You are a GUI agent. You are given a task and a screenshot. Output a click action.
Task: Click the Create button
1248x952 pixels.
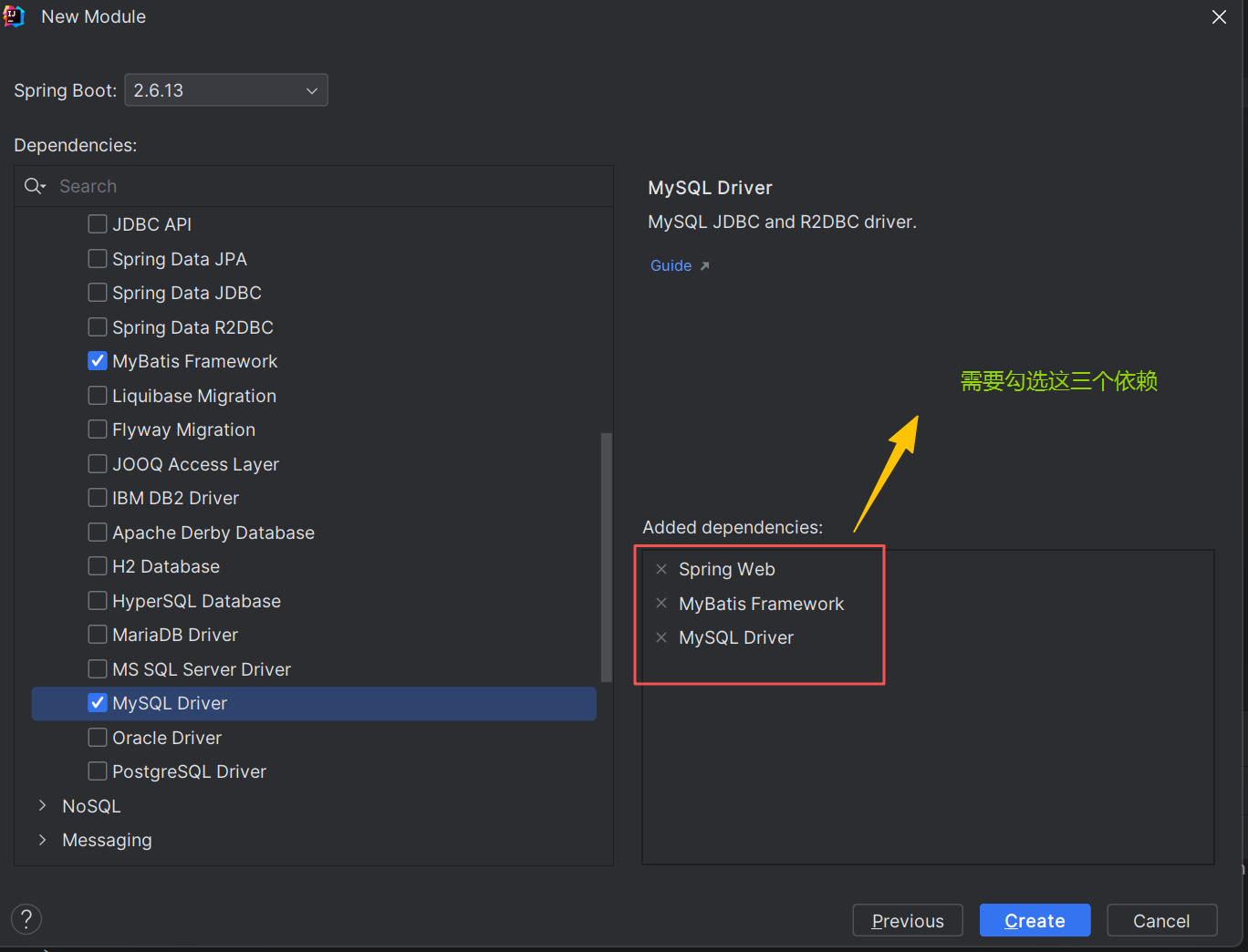[1035, 920]
